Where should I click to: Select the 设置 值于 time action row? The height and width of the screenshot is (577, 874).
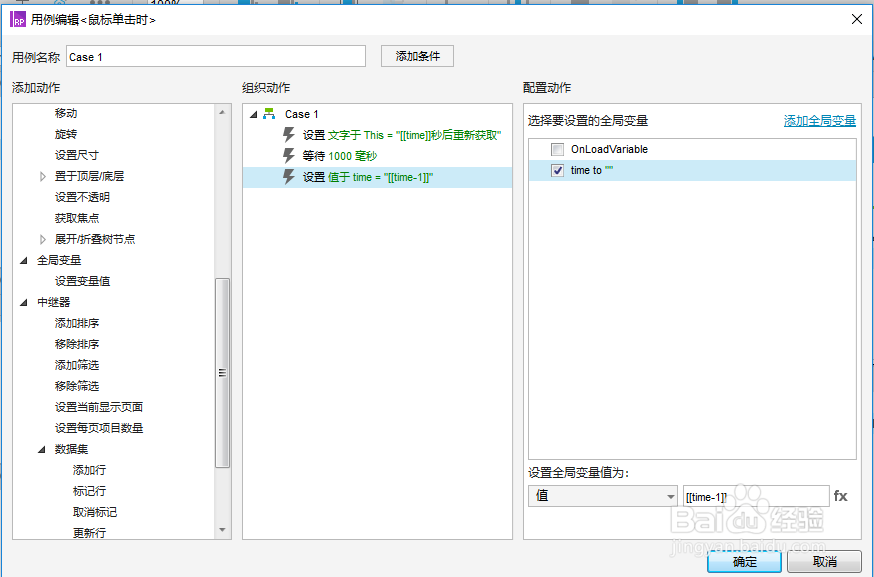coord(377,177)
